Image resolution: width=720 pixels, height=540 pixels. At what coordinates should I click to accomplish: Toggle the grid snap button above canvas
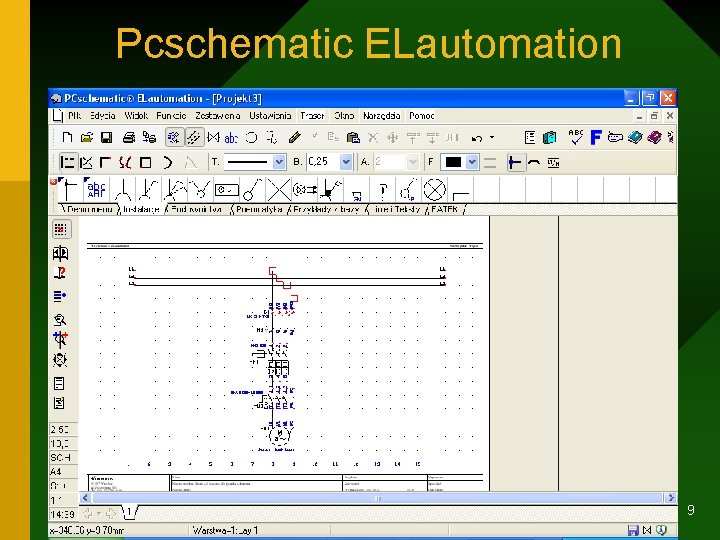61,229
